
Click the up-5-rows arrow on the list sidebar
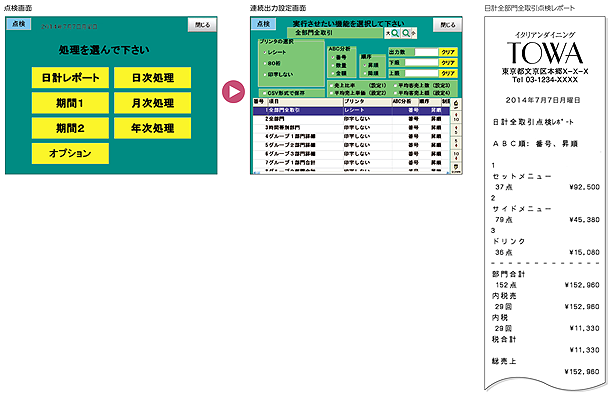(456, 130)
